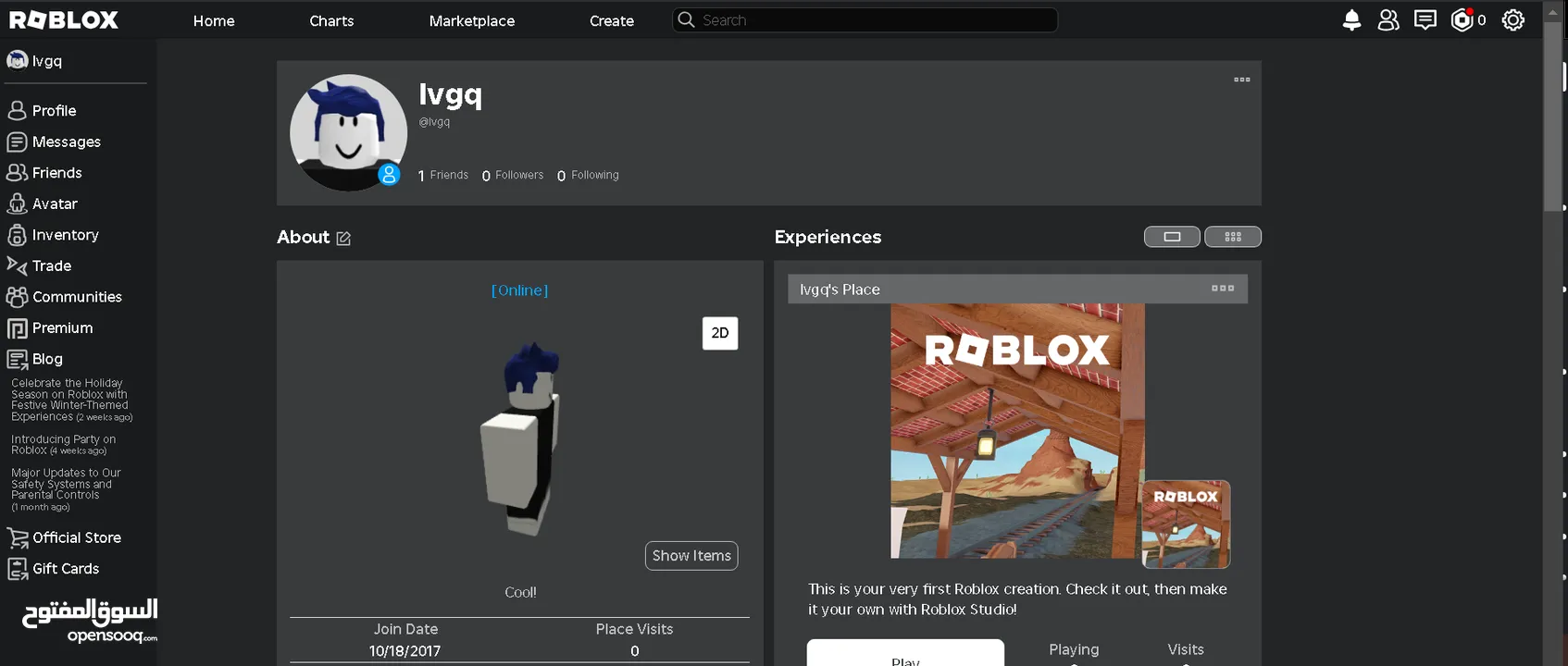Click the @lvgq handle text
Viewport: 1568px width, 666px height.
pos(434,122)
